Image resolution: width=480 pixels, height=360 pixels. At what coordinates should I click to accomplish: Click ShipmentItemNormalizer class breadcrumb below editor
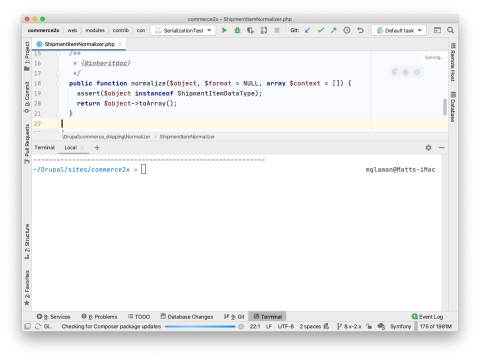(187, 137)
